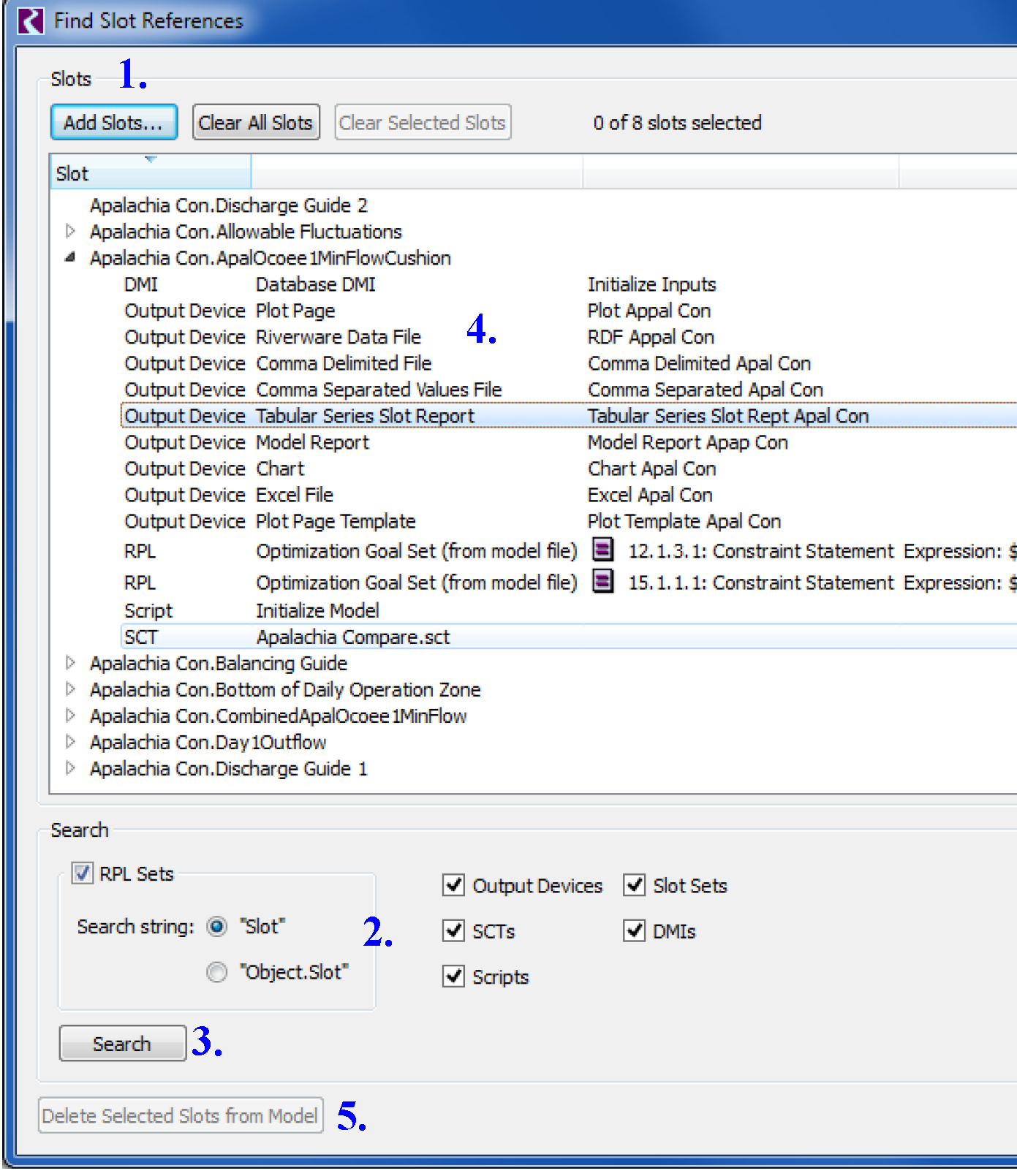Collapse the ApalOcoee1MinFlowCushion tree node
This screenshot has height=1176, width=1017.
pyautogui.click(x=70, y=258)
